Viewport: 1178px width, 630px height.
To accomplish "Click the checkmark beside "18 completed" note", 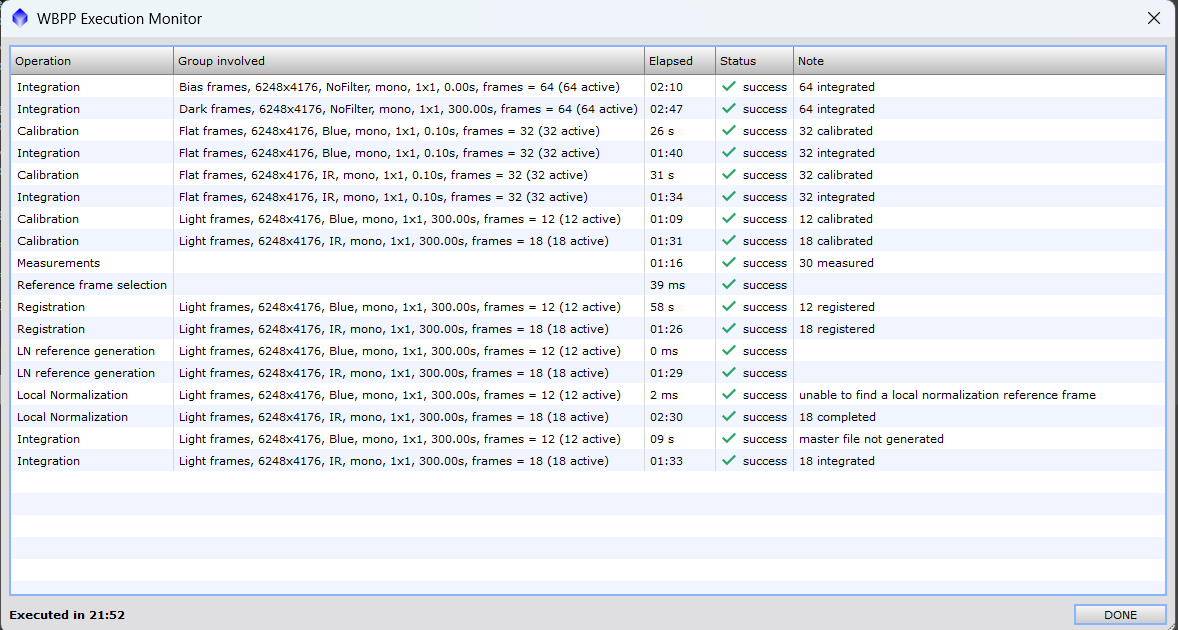I will click(729, 417).
